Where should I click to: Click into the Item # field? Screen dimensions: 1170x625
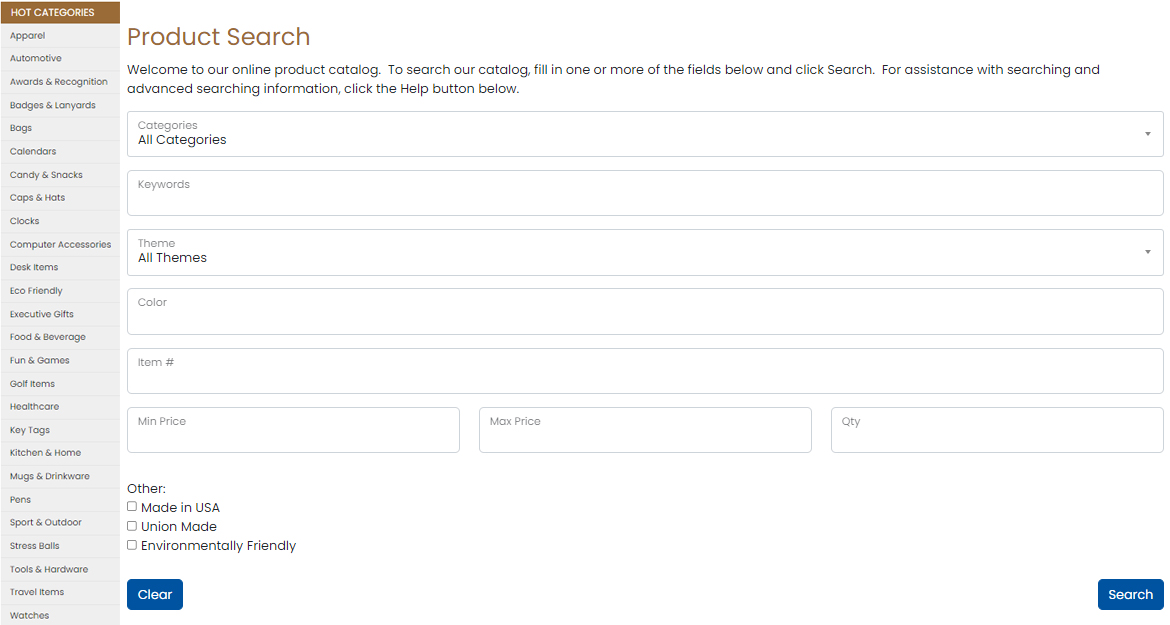click(x=645, y=371)
